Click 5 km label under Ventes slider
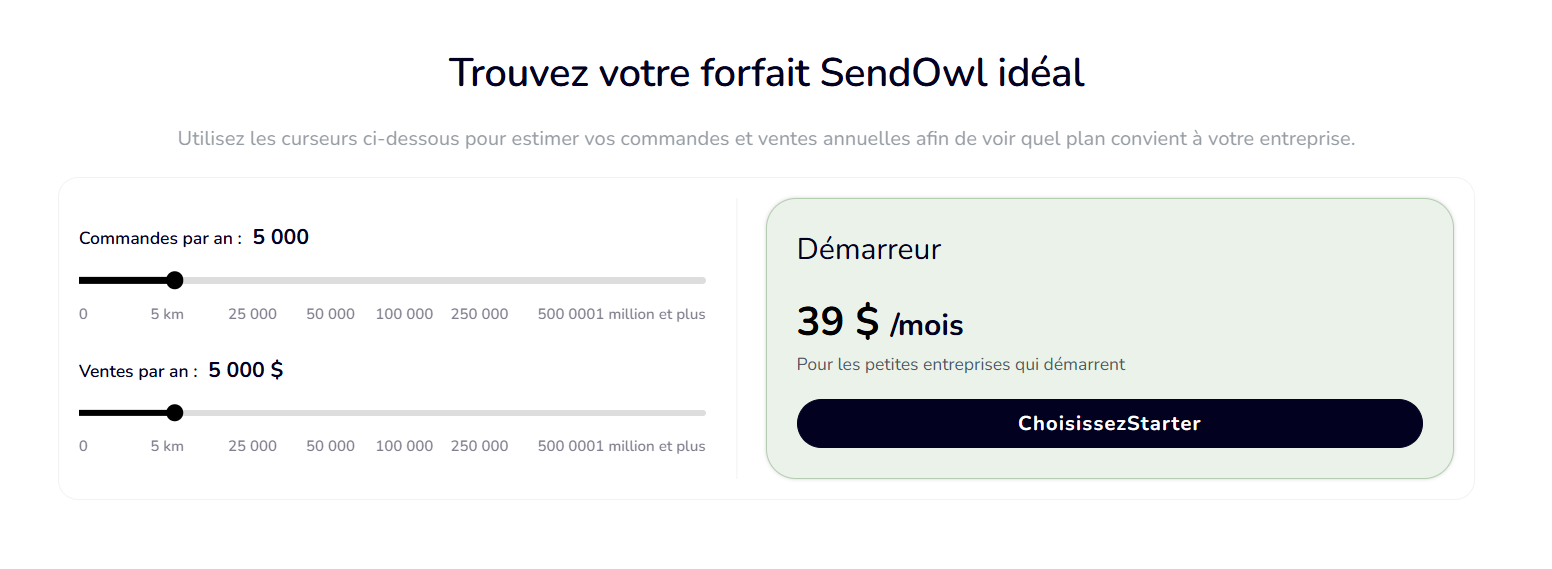The height and width of the screenshot is (569, 1552). click(167, 446)
